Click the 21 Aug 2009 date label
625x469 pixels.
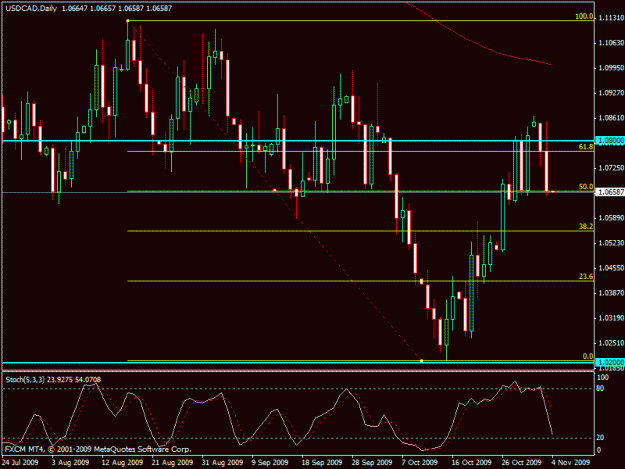click(x=172, y=462)
